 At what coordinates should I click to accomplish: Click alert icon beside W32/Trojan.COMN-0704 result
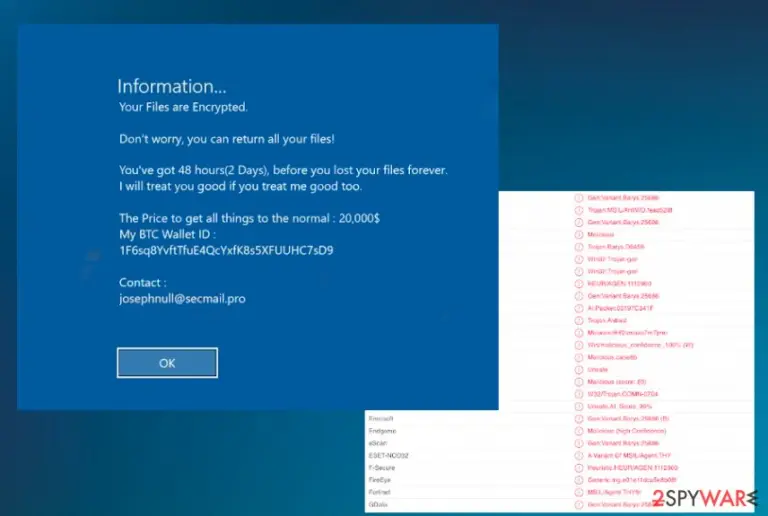click(x=578, y=394)
